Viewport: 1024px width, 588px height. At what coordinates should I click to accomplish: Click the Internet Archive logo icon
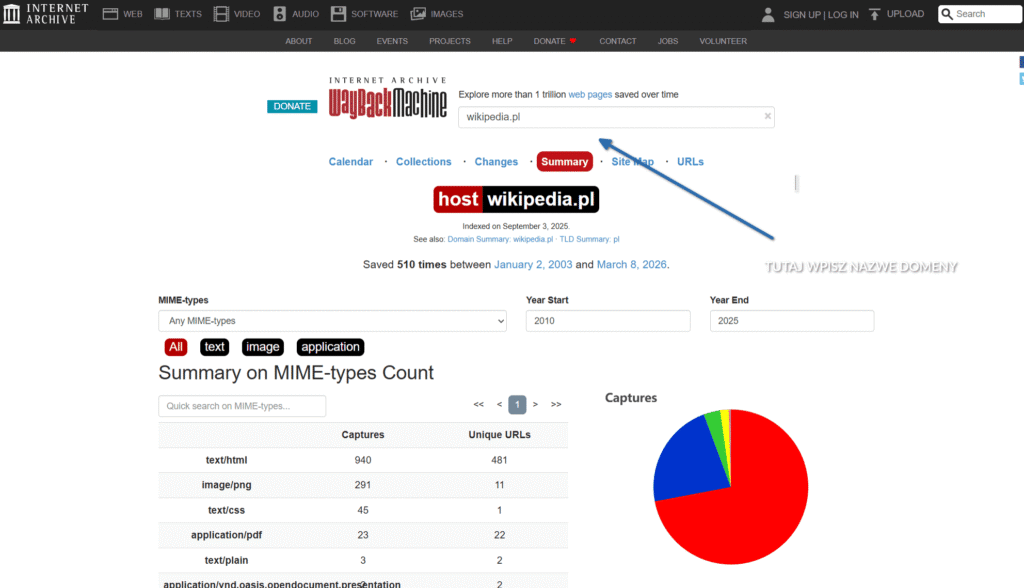click(12, 14)
